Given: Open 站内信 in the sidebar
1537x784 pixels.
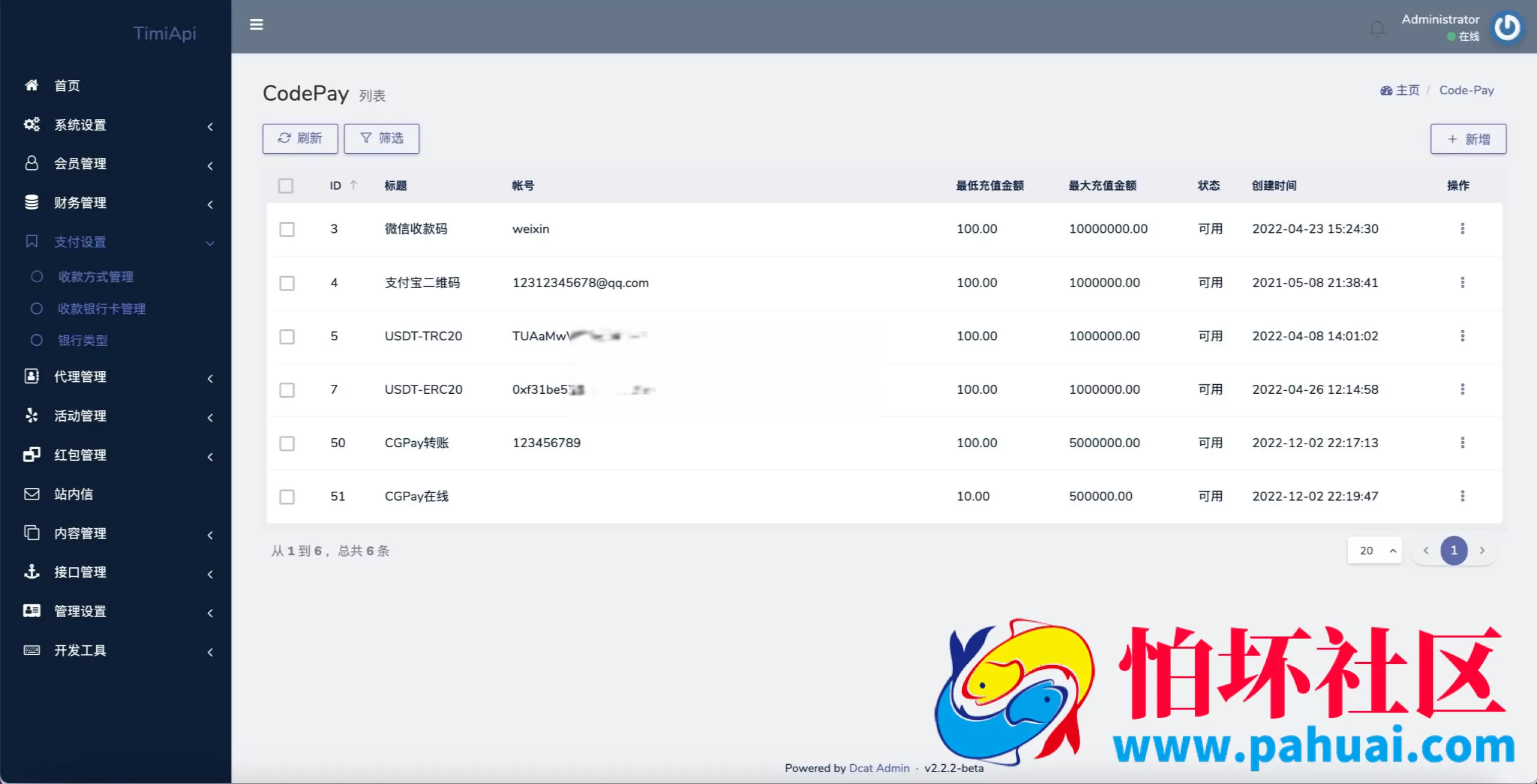Looking at the screenshot, I should [73, 494].
